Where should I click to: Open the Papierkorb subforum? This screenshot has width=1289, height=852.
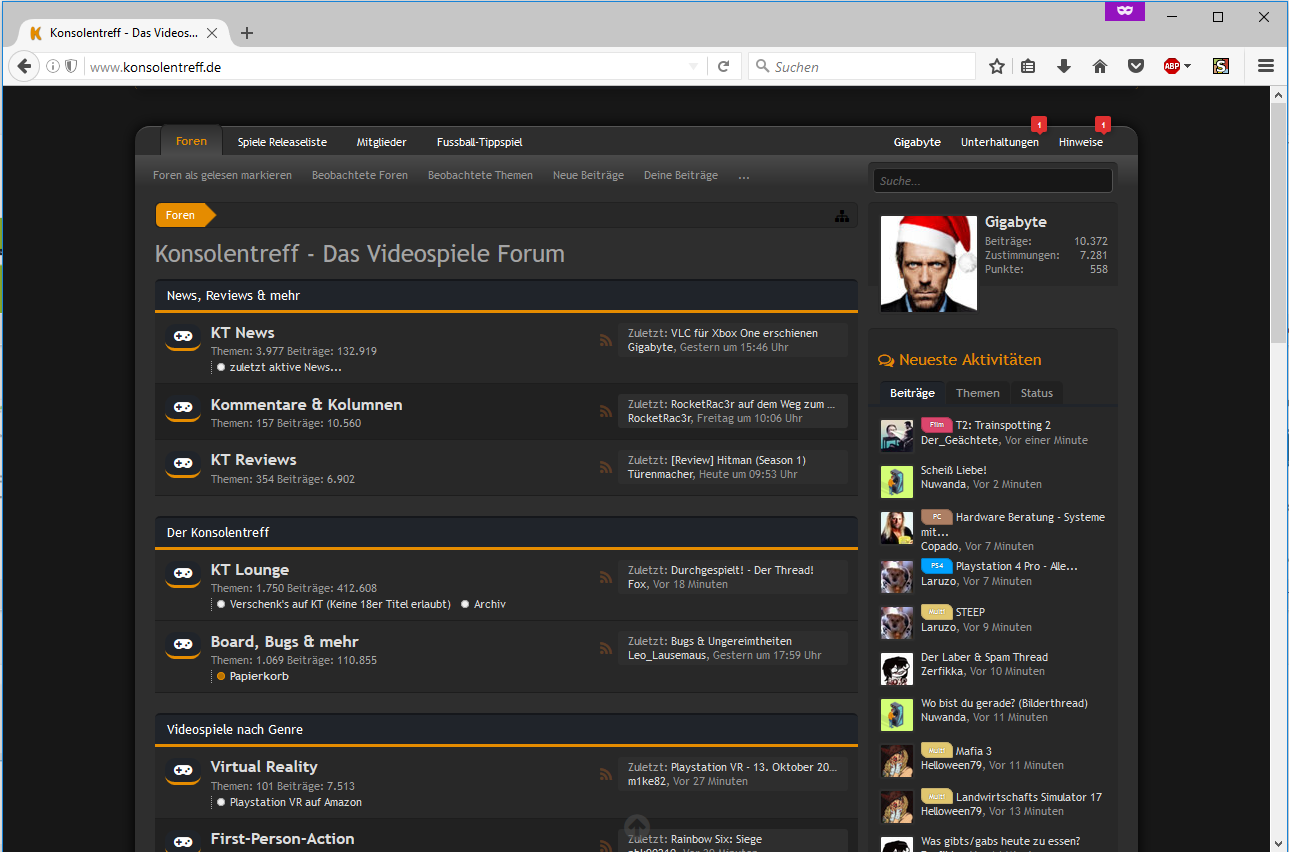pos(259,676)
